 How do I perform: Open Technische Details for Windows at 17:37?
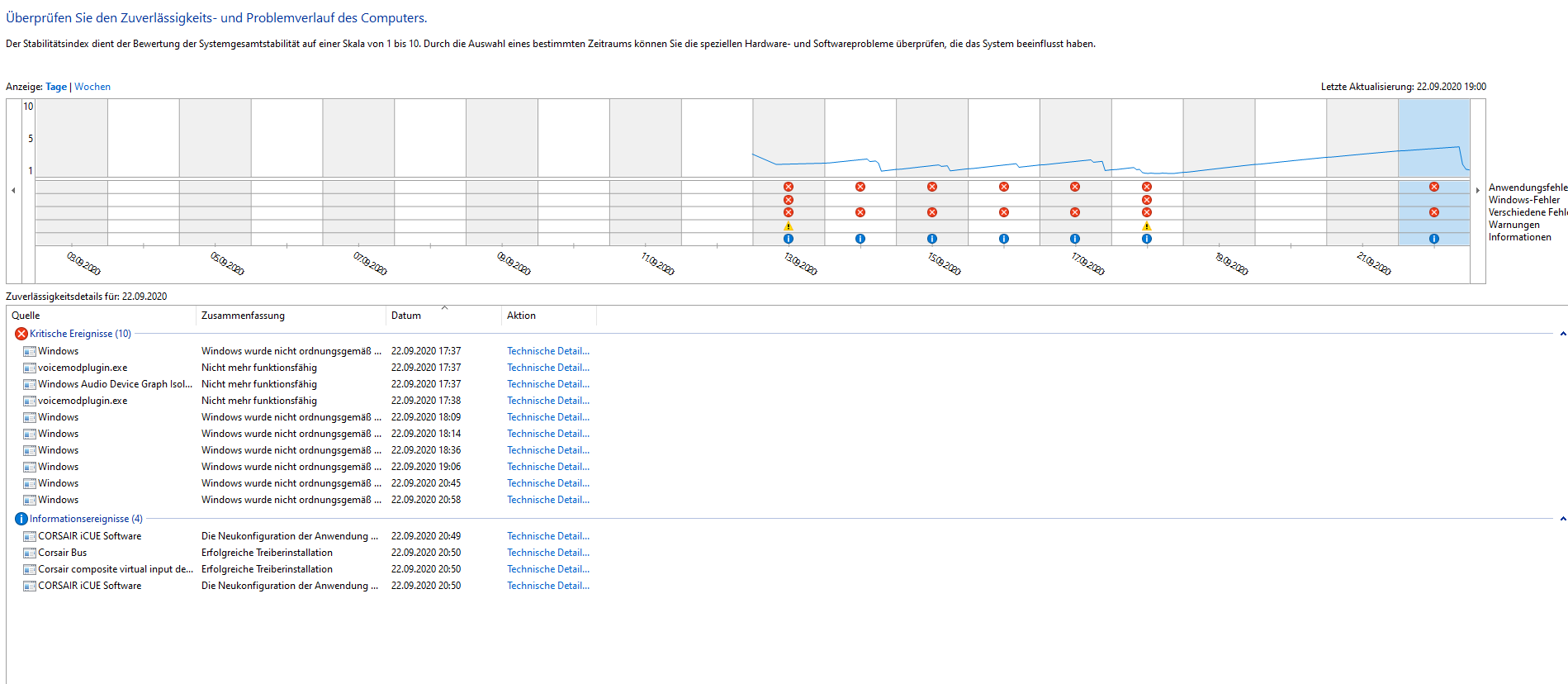click(x=548, y=351)
